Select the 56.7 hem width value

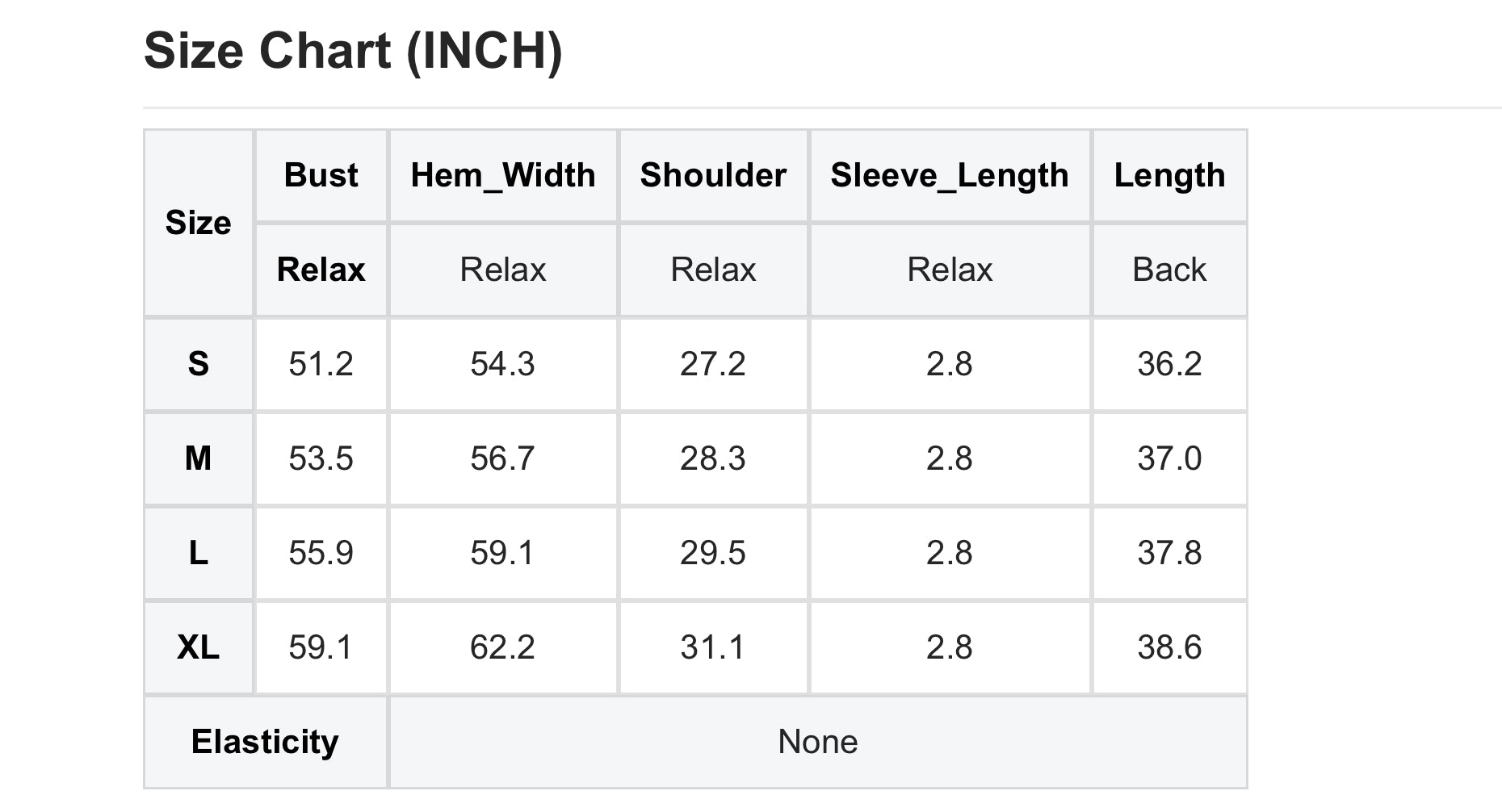pyautogui.click(x=503, y=458)
